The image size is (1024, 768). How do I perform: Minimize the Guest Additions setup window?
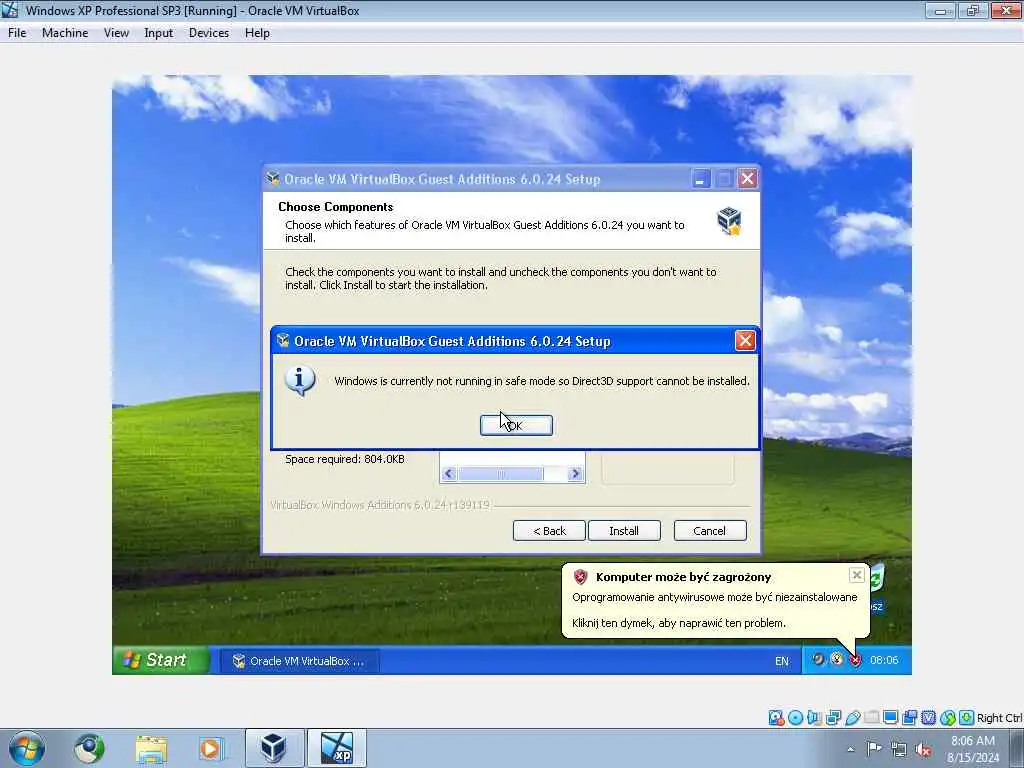pyautogui.click(x=701, y=178)
